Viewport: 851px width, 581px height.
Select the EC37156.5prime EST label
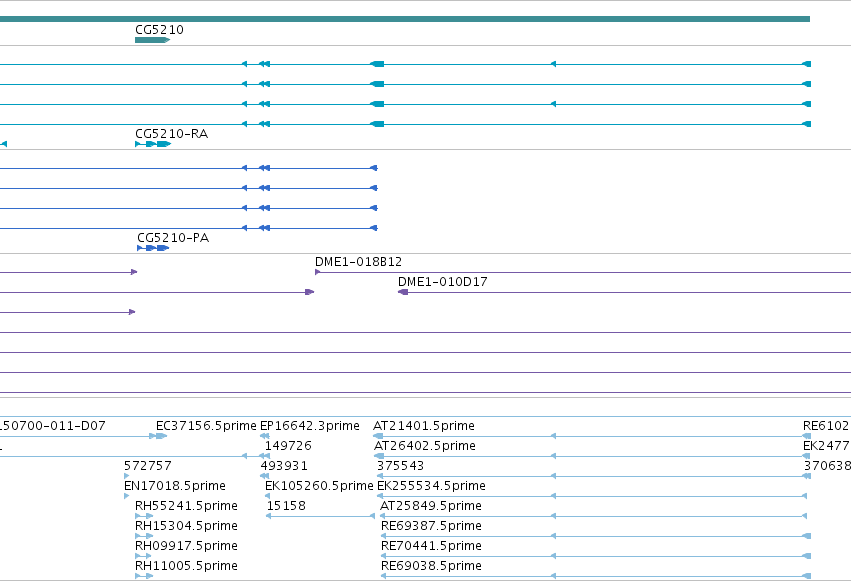coord(206,426)
